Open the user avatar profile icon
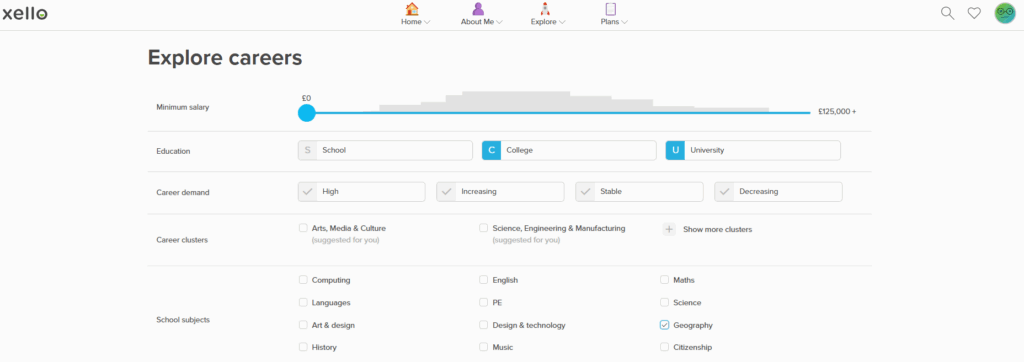 tap(1005, 13)
